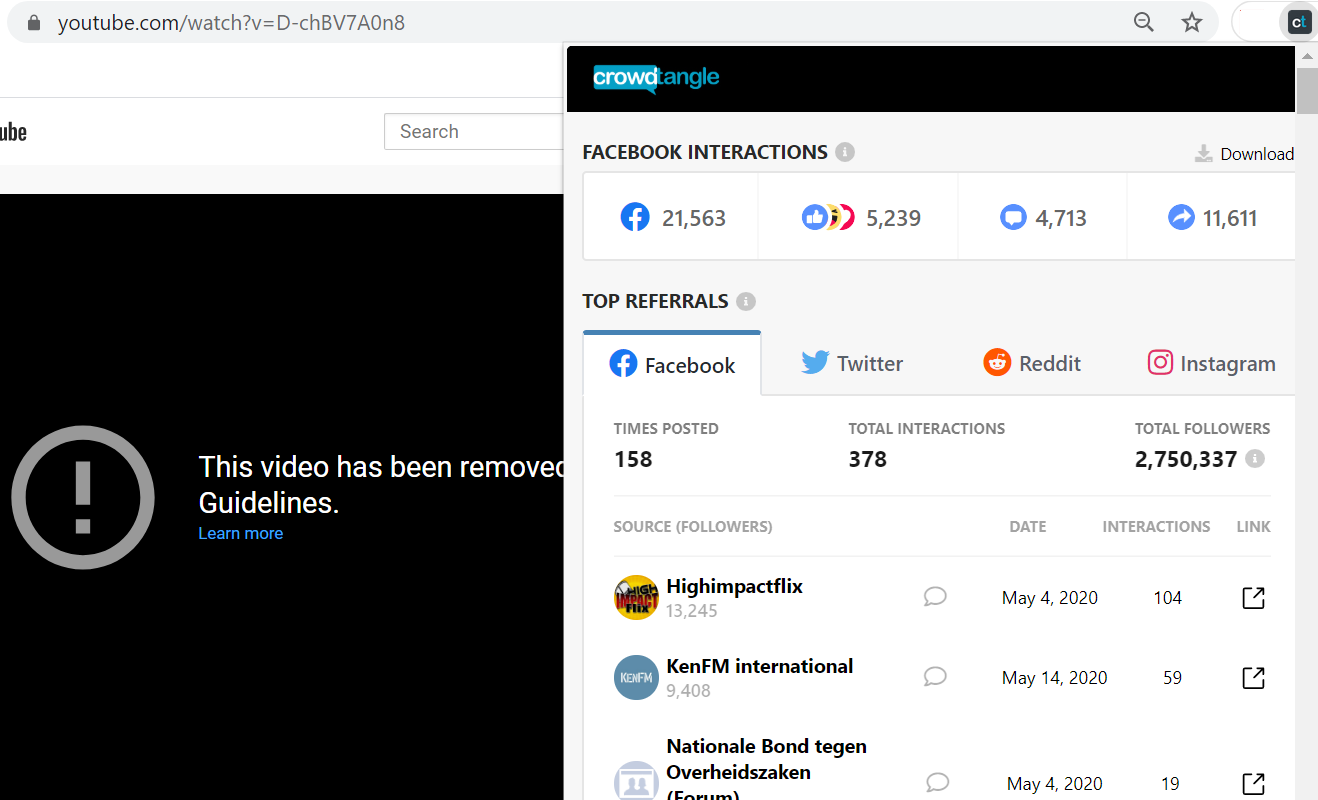Click the KenFM international avatar

(x=636, y=677)
